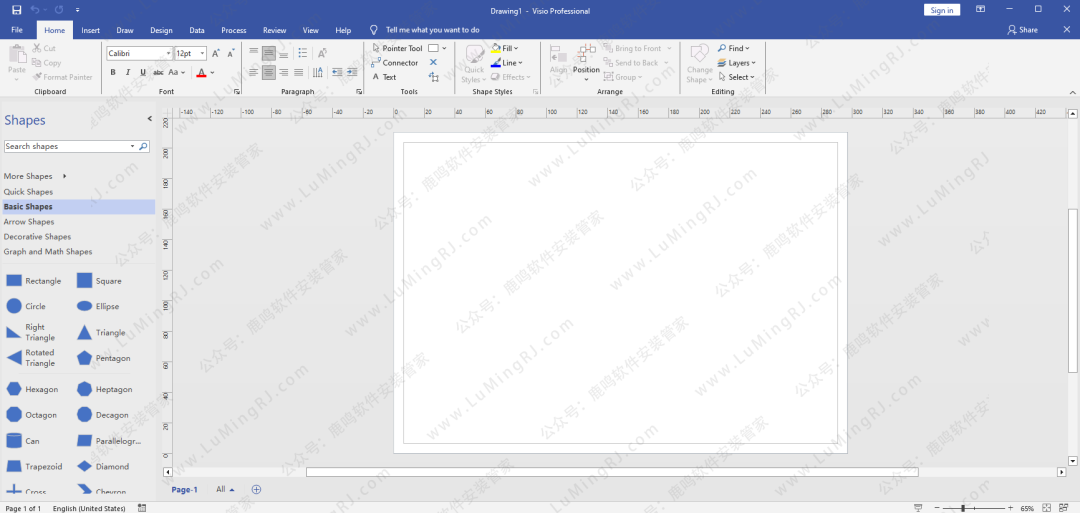Screen dimensions: 1080x513
Task: Toggle Underline formatting
Action: pyautogui.click(x=143, y=73)
